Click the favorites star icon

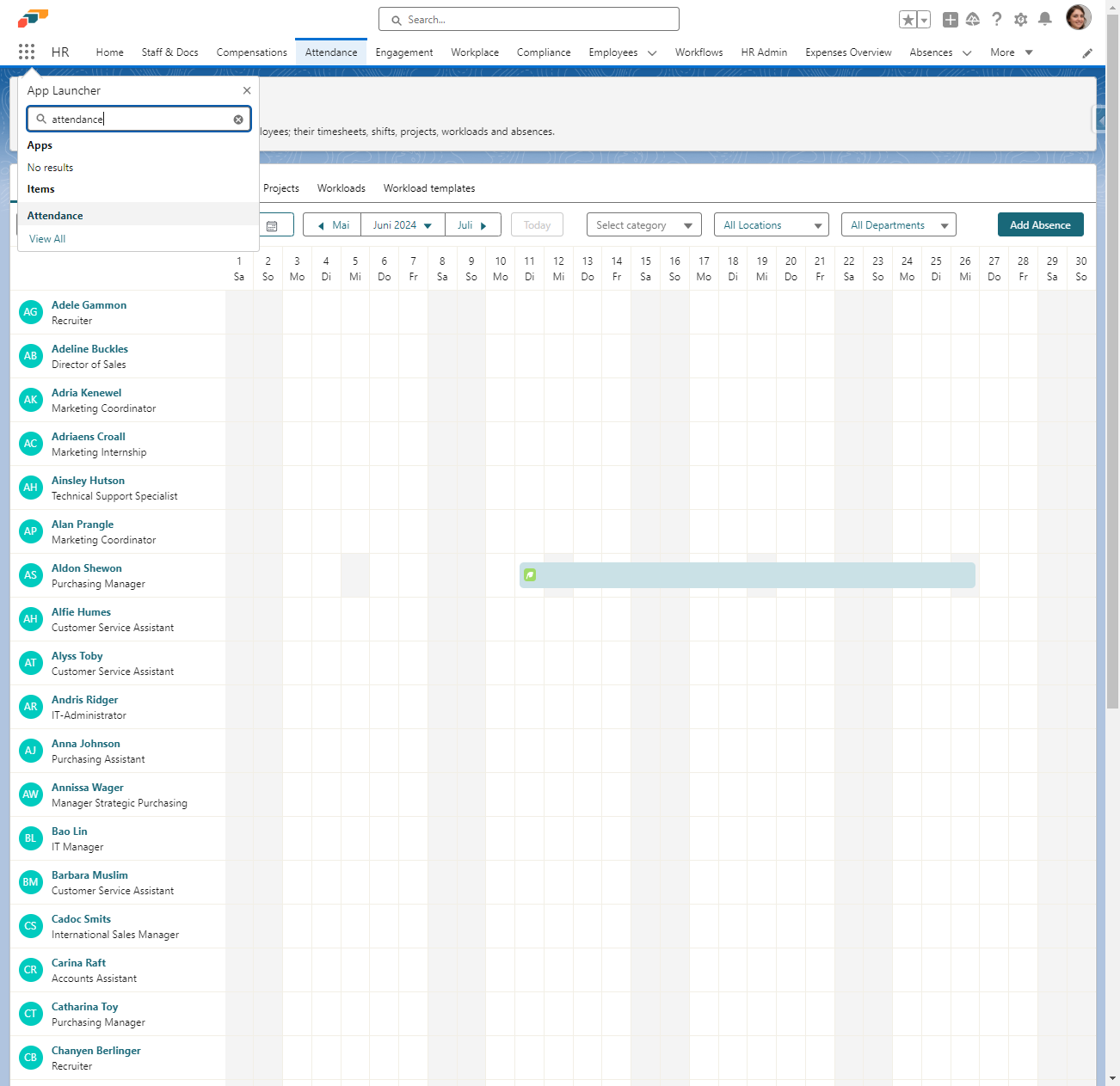click(x=908, y=20)
